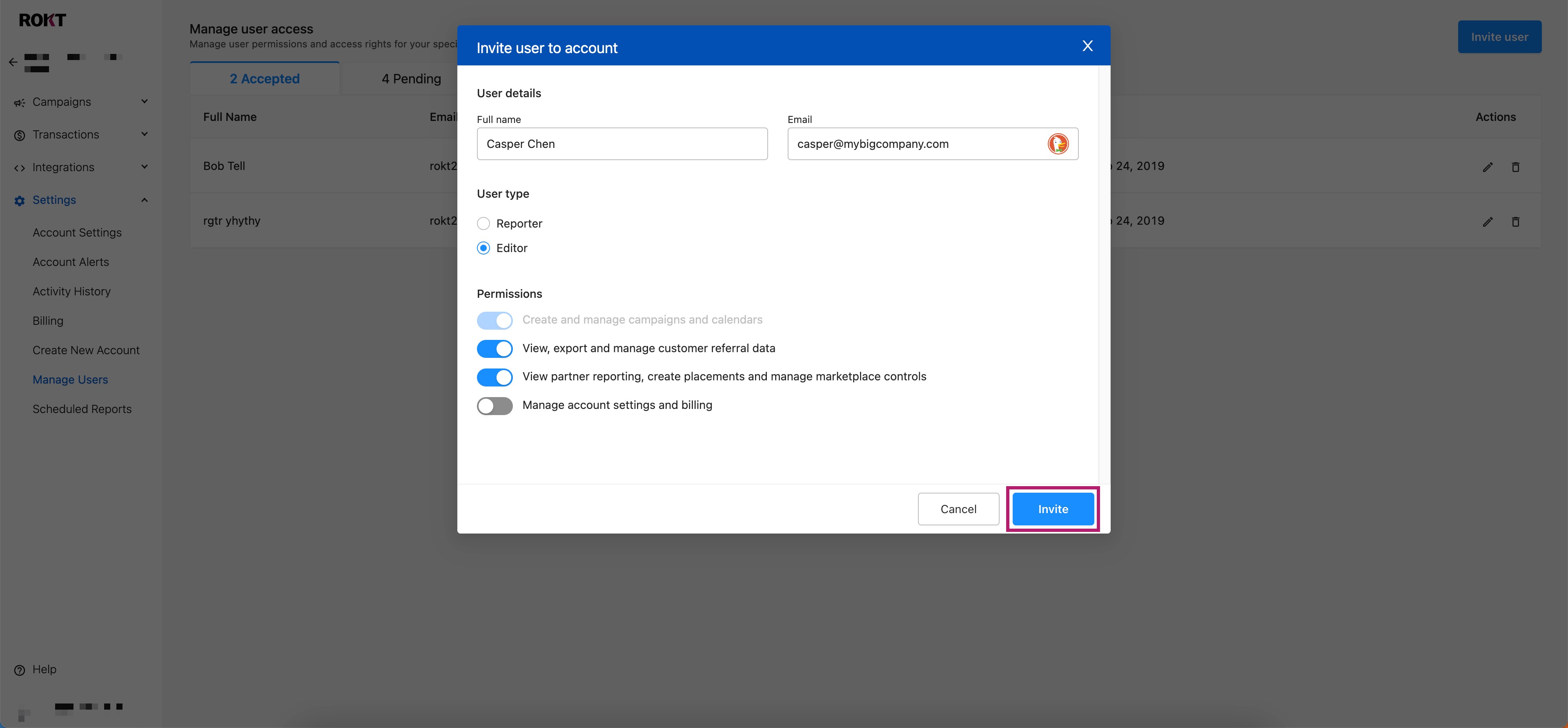Click the Settings menu label

click(x=53, y=200)
